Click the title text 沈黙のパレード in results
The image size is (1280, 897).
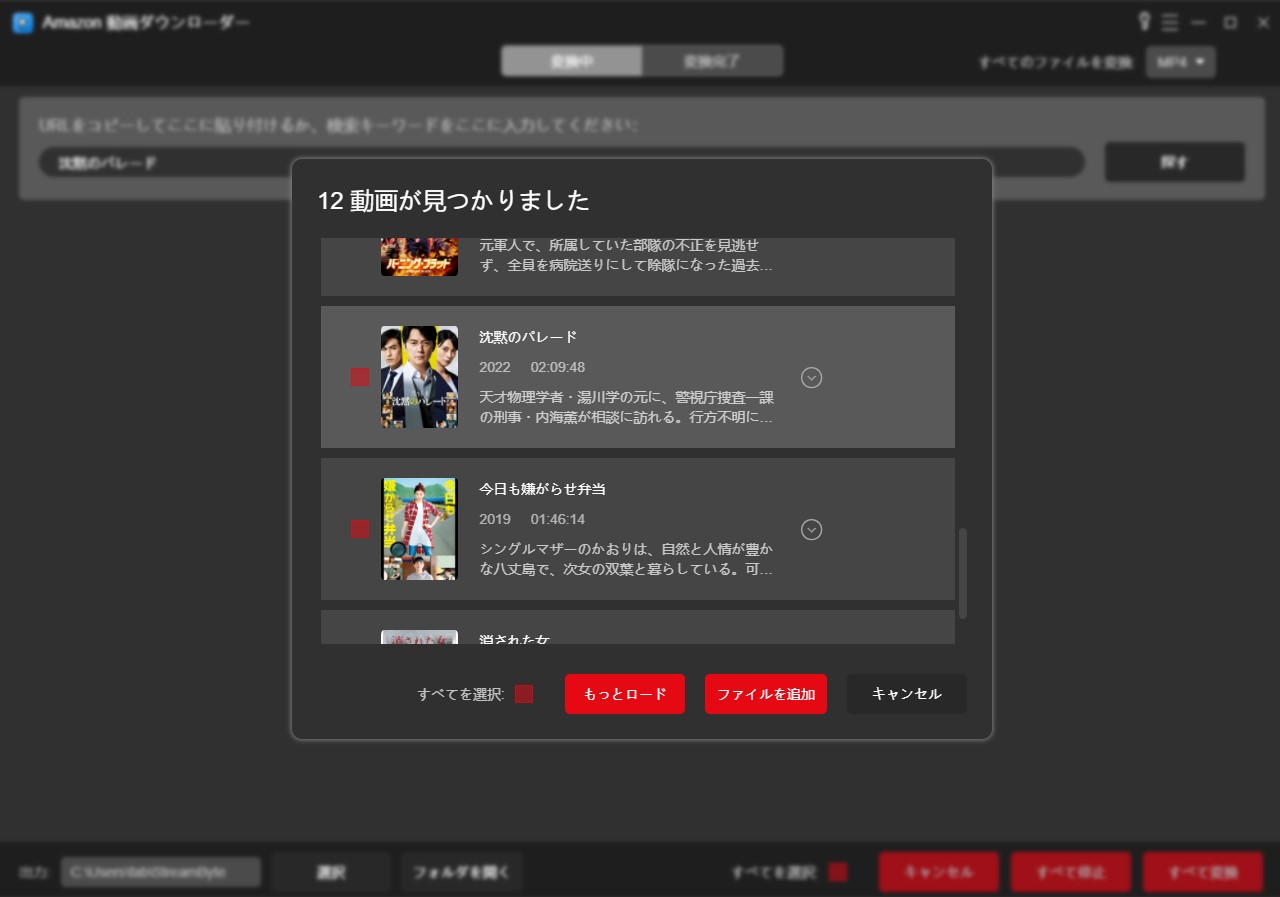click(x=528, y=337)
